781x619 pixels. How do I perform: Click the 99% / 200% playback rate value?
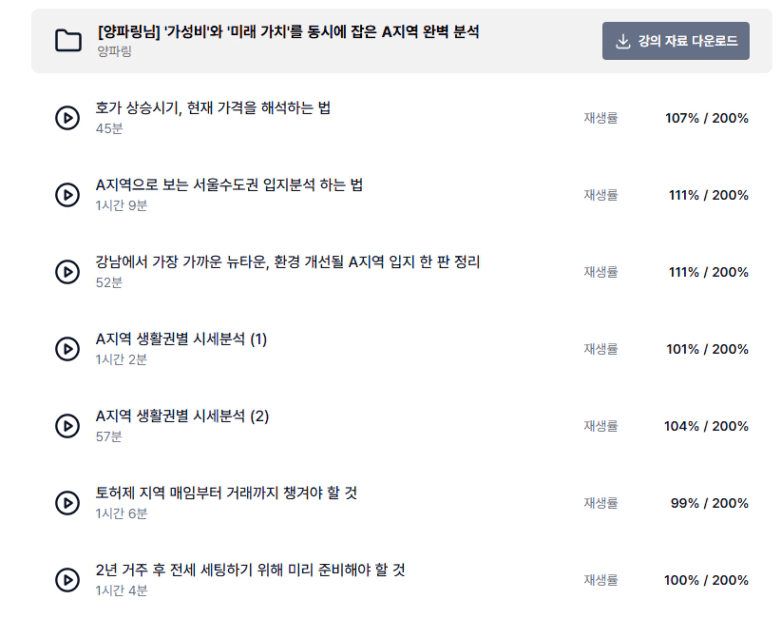pyautogui.click(x=709, y=503)
